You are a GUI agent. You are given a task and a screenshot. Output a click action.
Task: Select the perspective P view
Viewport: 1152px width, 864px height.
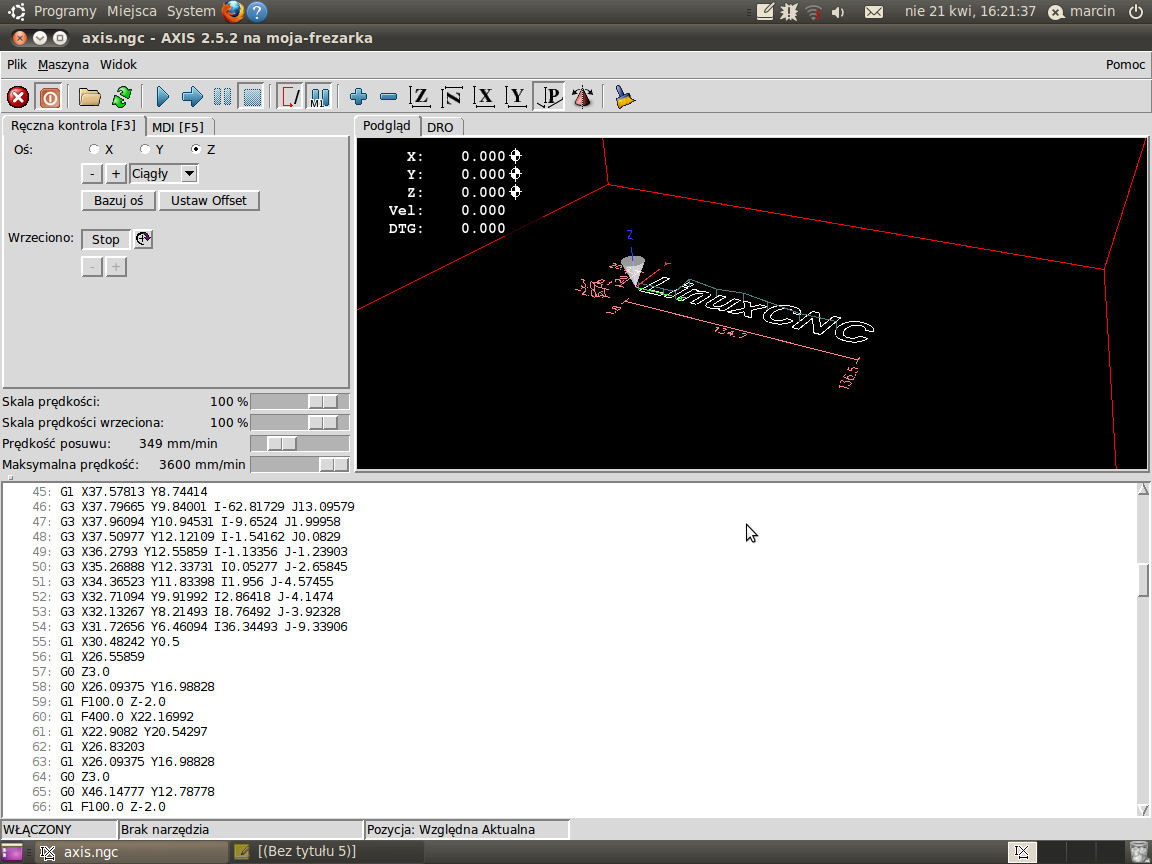[x=549, y=97]
